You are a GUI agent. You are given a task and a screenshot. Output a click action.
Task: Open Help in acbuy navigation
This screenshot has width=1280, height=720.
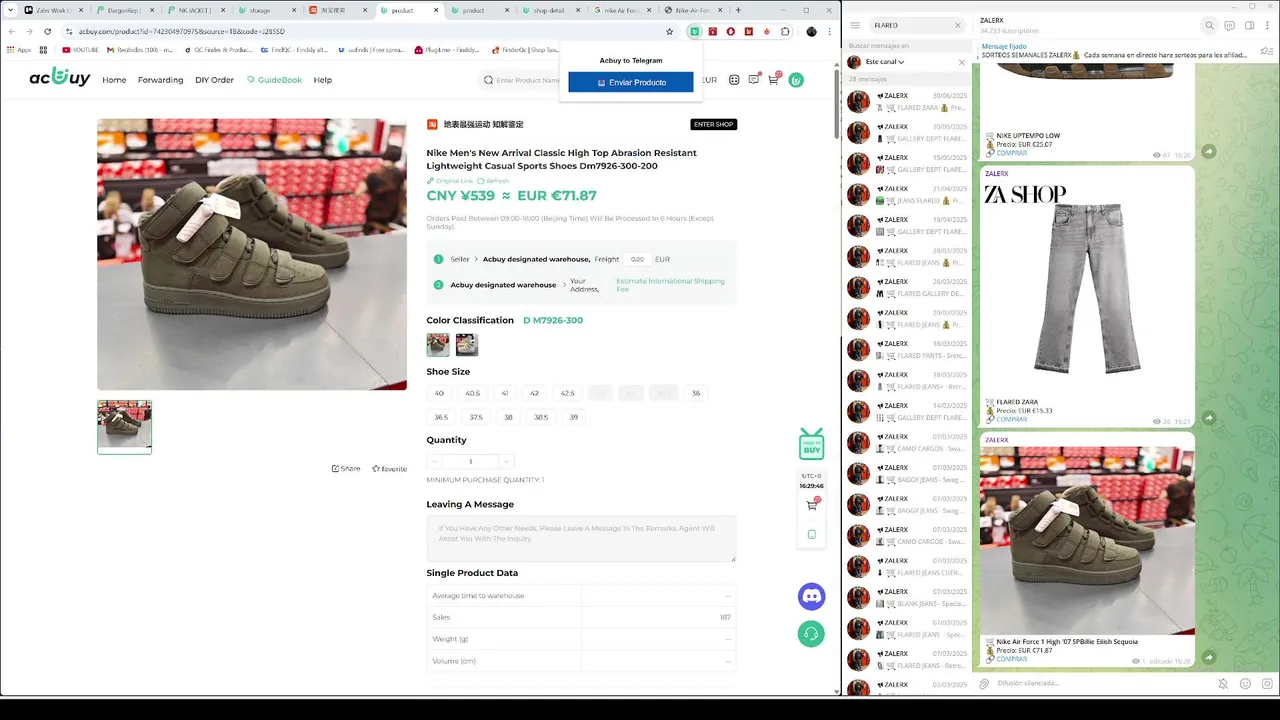pos(323,80)
